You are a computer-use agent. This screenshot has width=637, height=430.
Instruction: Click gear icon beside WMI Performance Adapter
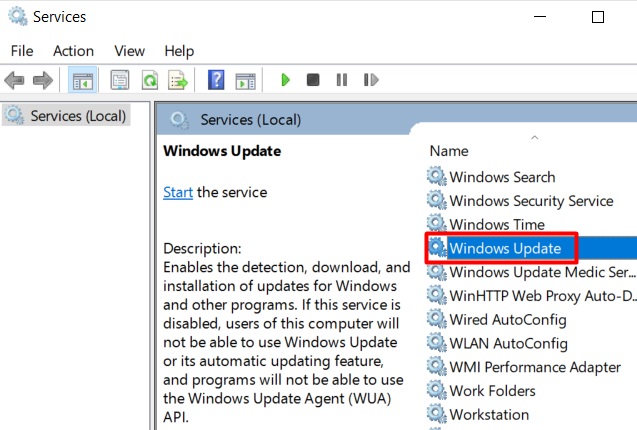tap(437, 367)
